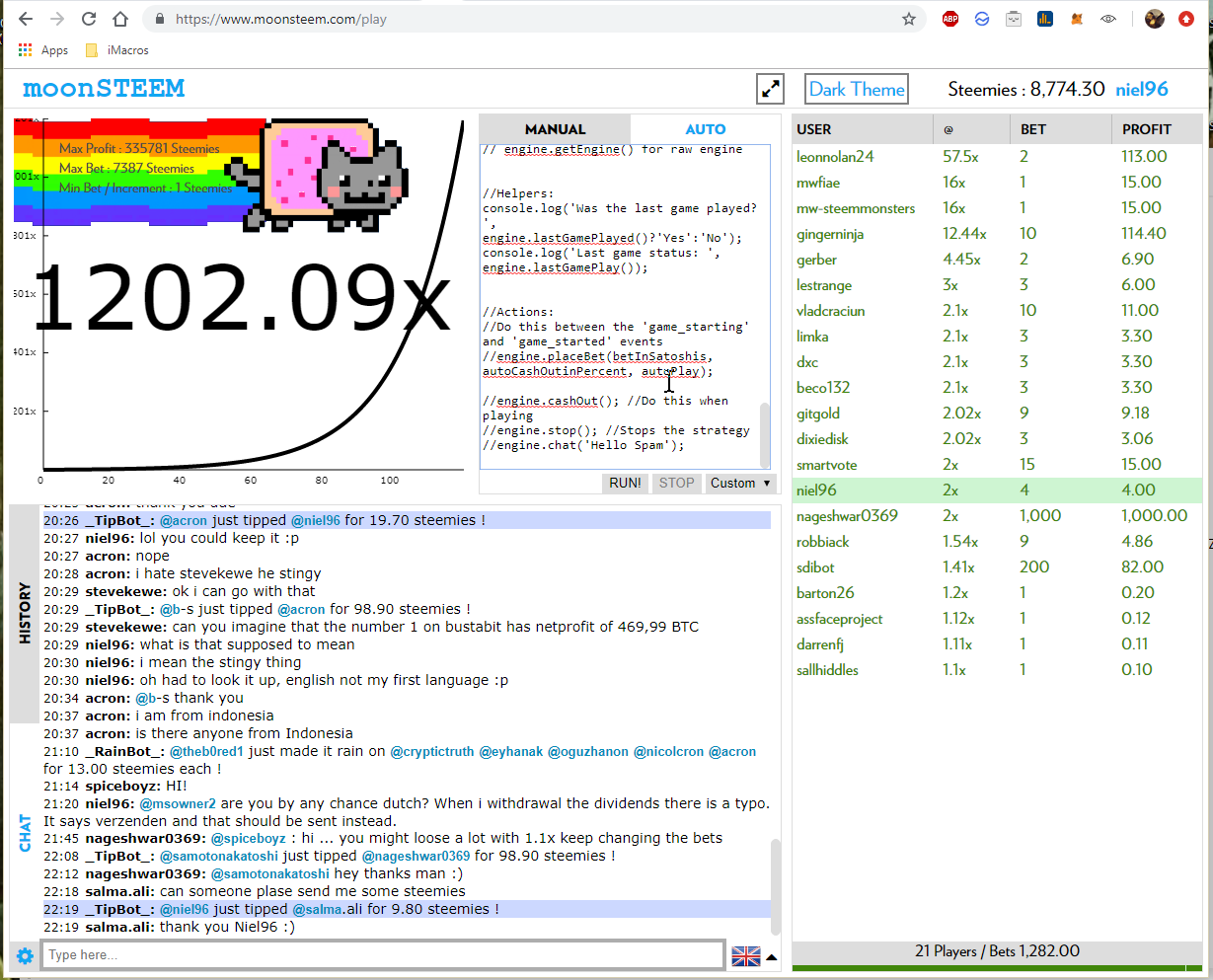The image size is (1213, 980).
Task: Open niel96 account link in header
Action: pos(1142,89)
